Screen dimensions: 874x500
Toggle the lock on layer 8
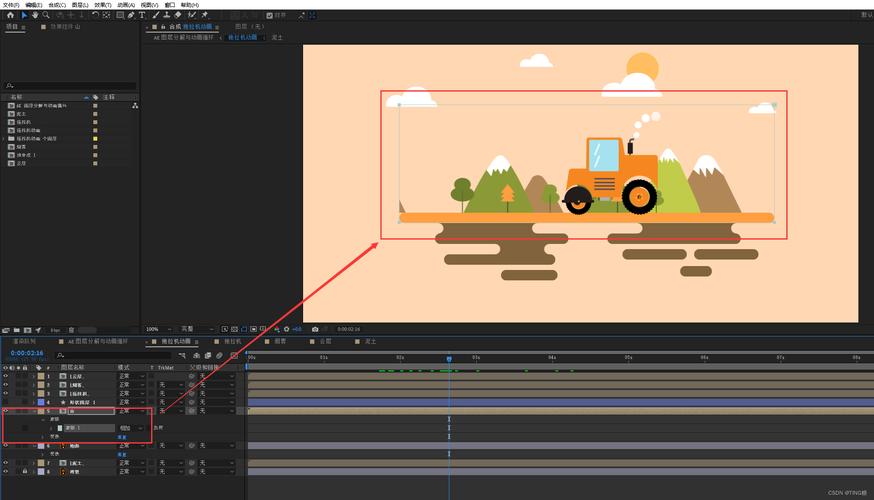point(25,471)
